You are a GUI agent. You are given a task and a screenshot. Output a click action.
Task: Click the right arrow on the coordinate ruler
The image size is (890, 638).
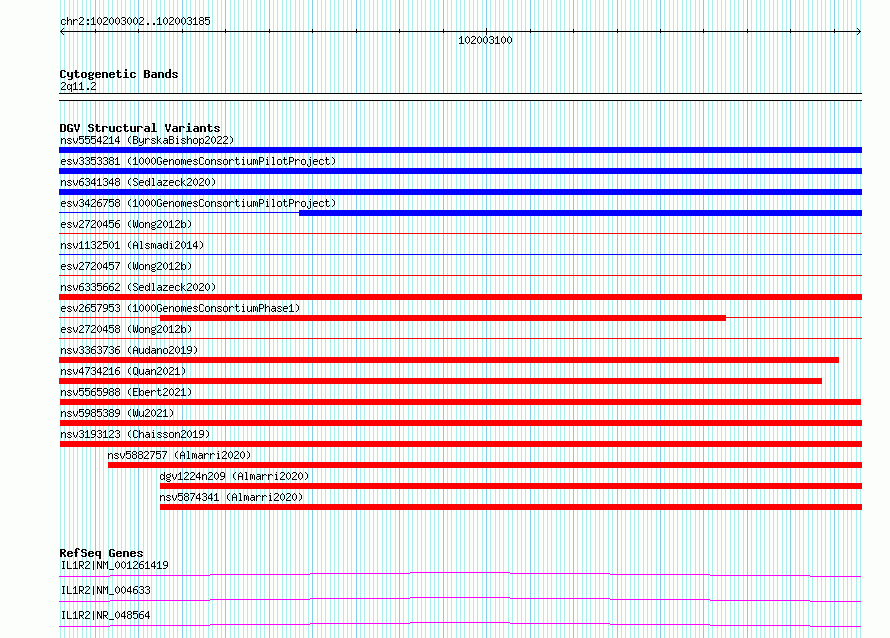(859, 32)
